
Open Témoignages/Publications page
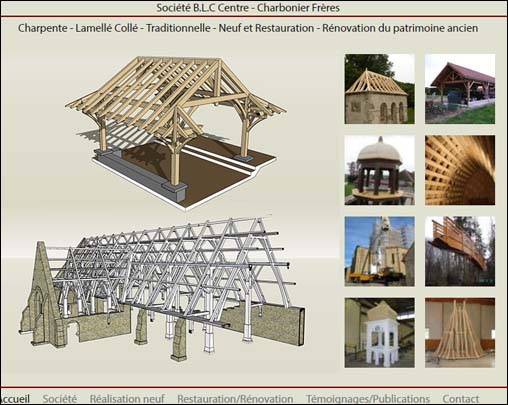[x=368, y=398]
